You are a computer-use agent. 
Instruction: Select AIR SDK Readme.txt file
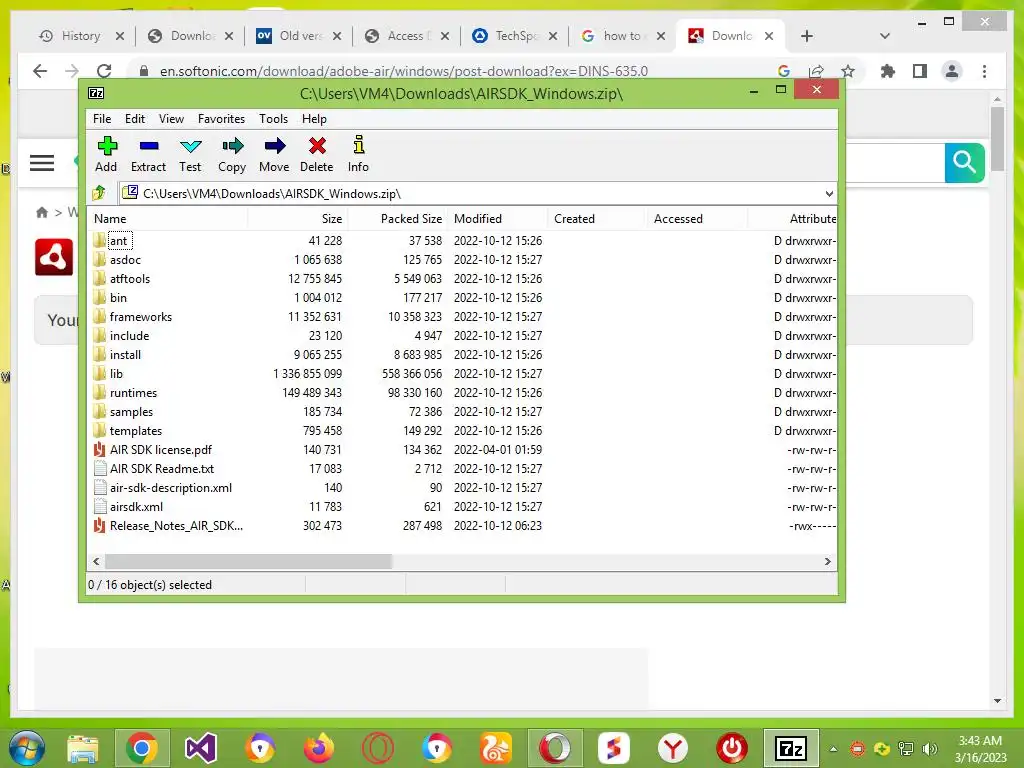pos(161,468)
